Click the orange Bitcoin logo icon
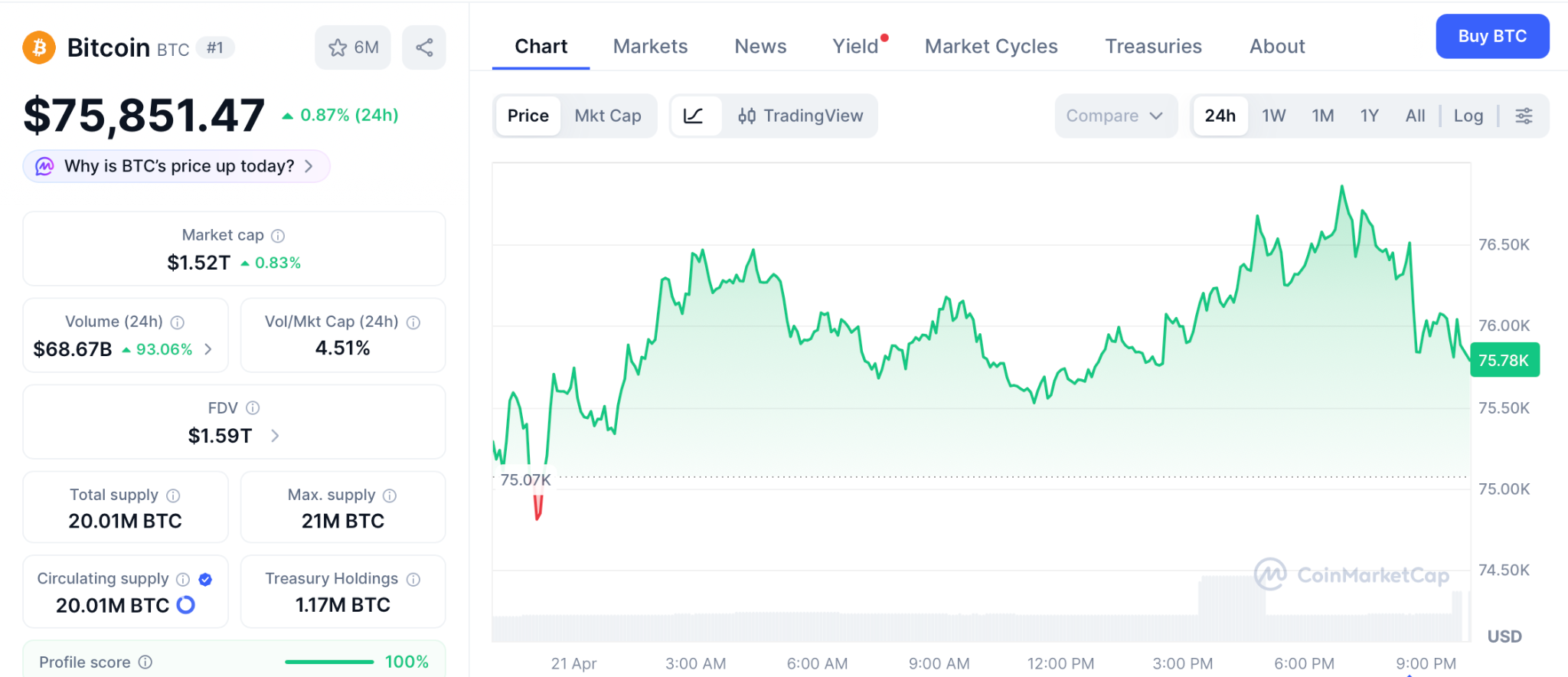1568x677 pixels. pyautogui.click(x=39, y=47)
